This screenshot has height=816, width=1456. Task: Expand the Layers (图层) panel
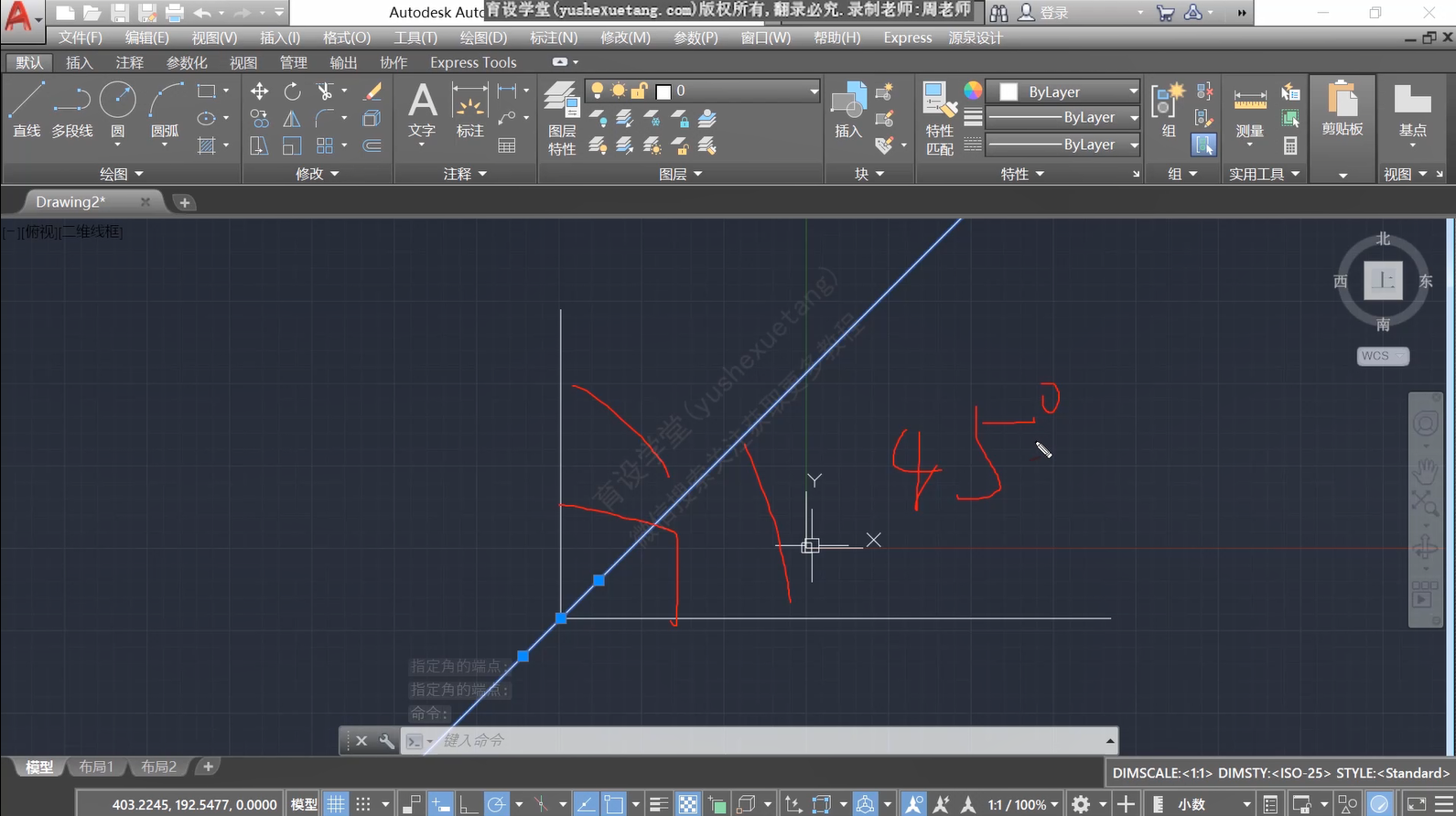tap(681, 174)
